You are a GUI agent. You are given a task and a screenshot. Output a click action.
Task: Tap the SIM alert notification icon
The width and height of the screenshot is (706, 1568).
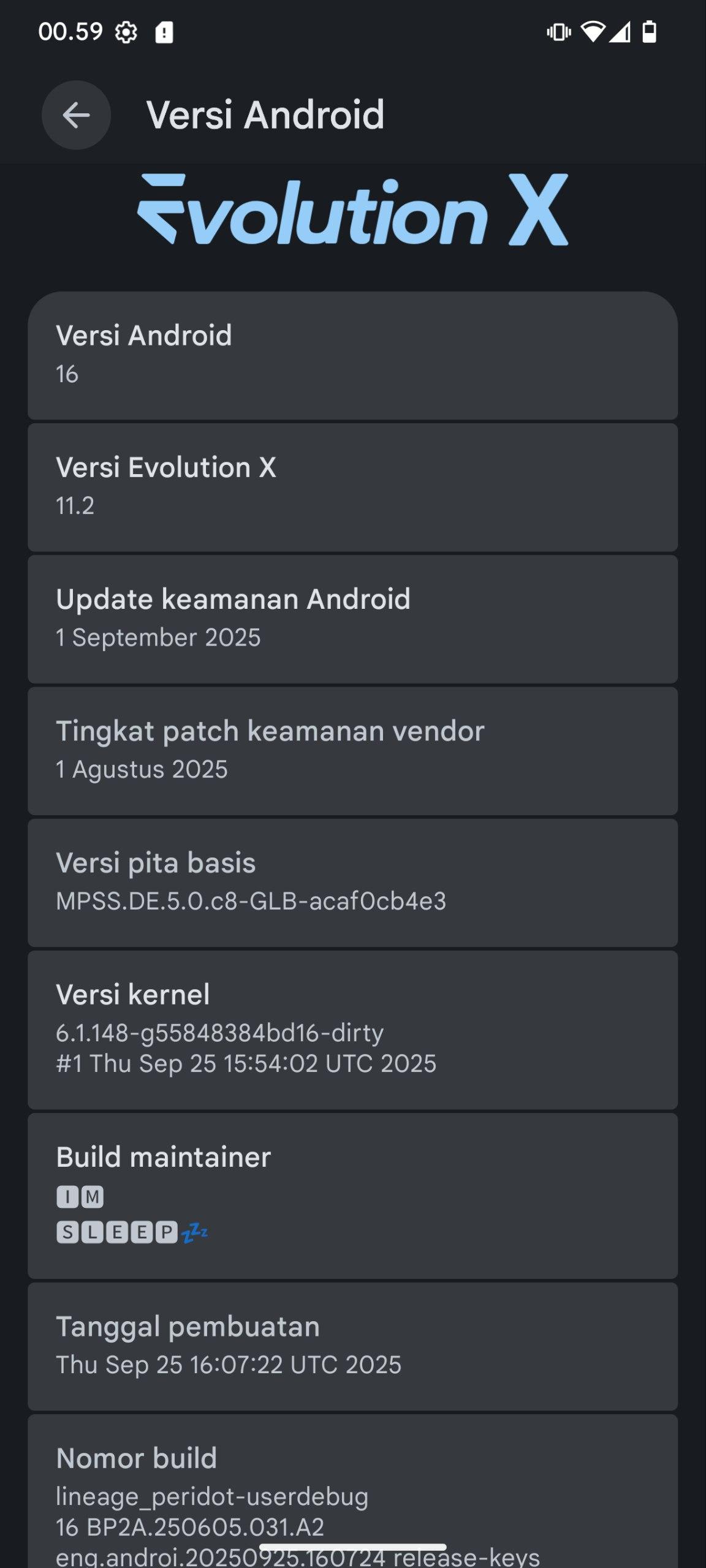coord(164,32)
